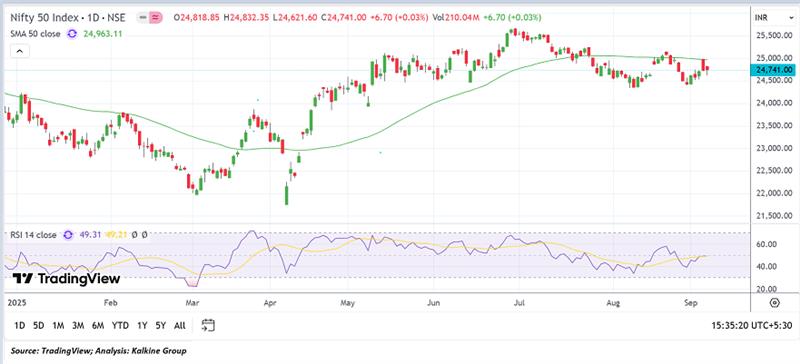
Task: Click the current price label 24,741.00
Action: 773,70
